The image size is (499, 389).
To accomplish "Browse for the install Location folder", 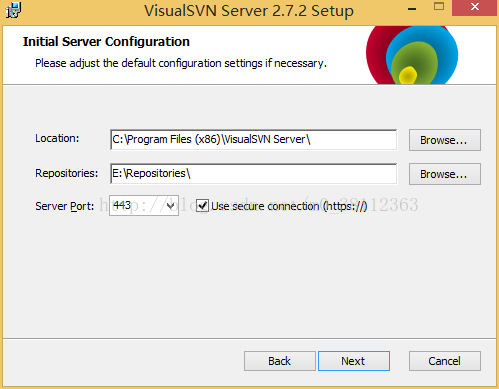I will tap(445, 140).
